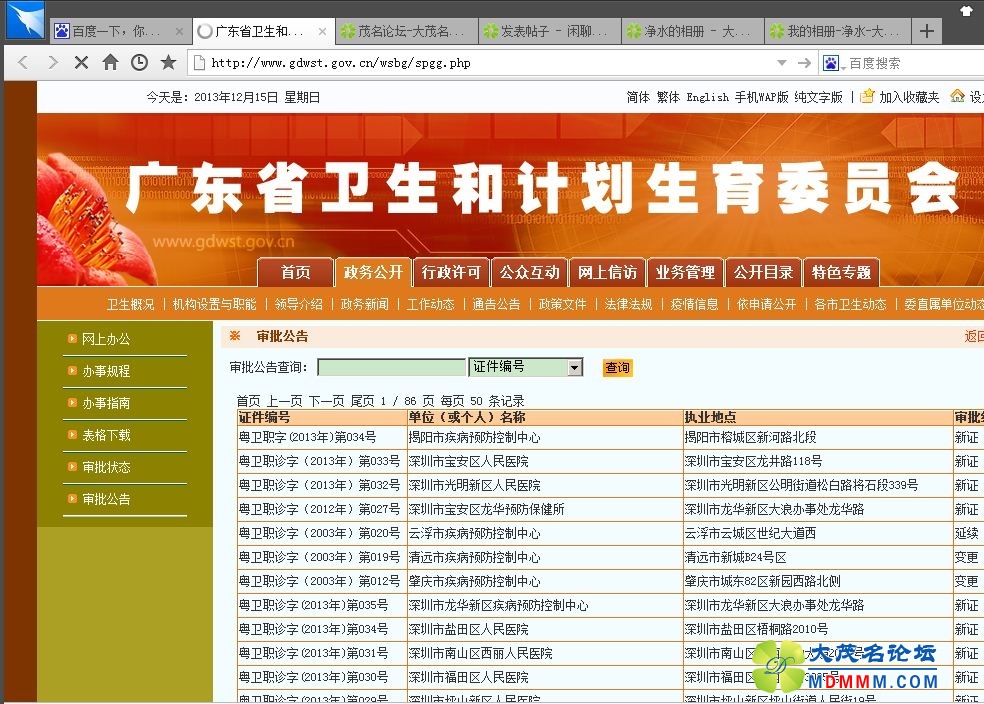Click bullet icon beside 表格下载
The height and width of the screenshot is (704, 984).
[72, 435]
